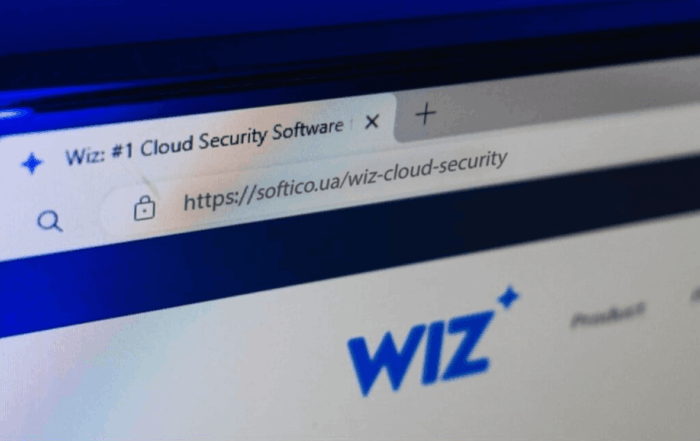Open a new tab with plus button
700x441 pixels.
click(425, 113)
